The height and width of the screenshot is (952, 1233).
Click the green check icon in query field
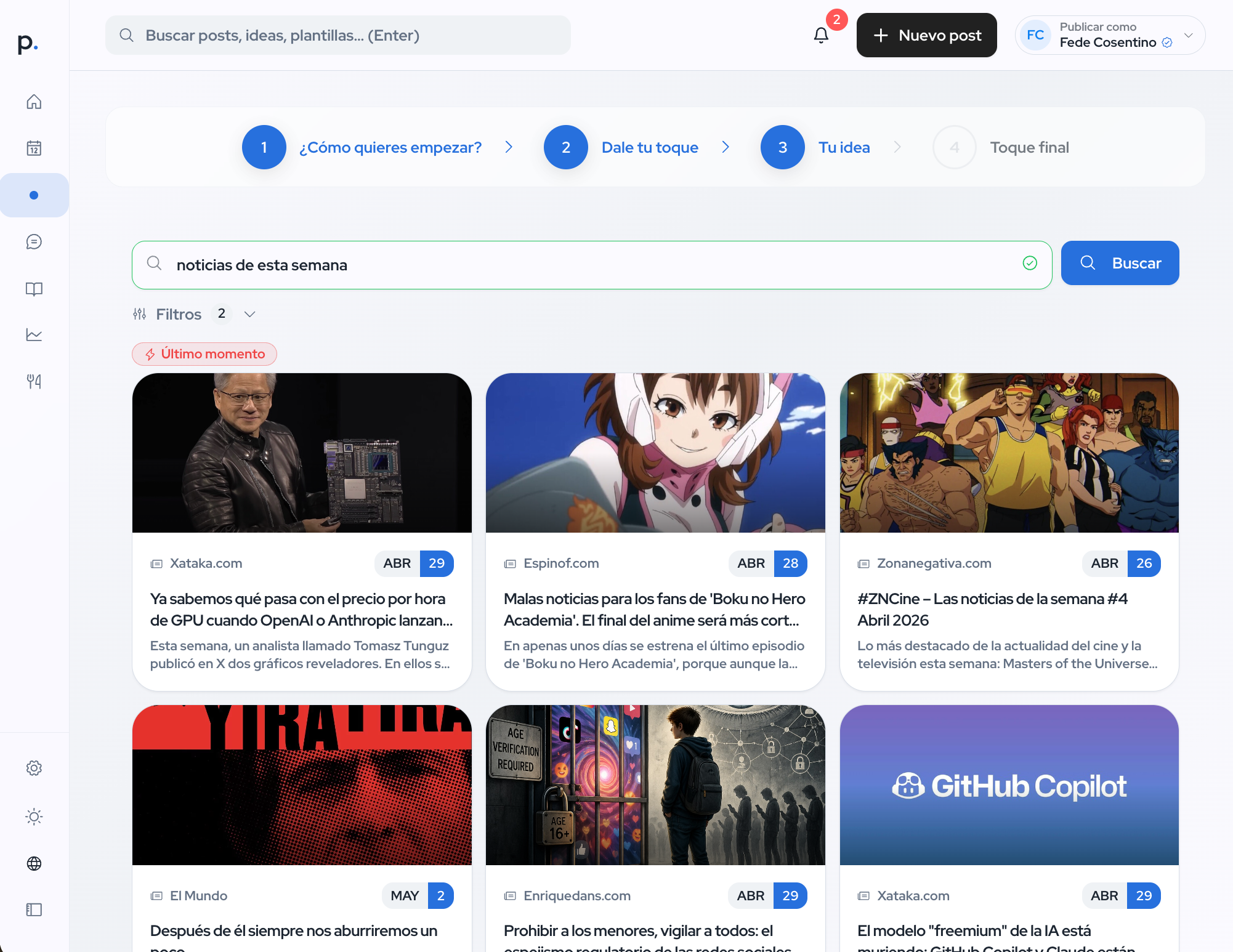1030,263
